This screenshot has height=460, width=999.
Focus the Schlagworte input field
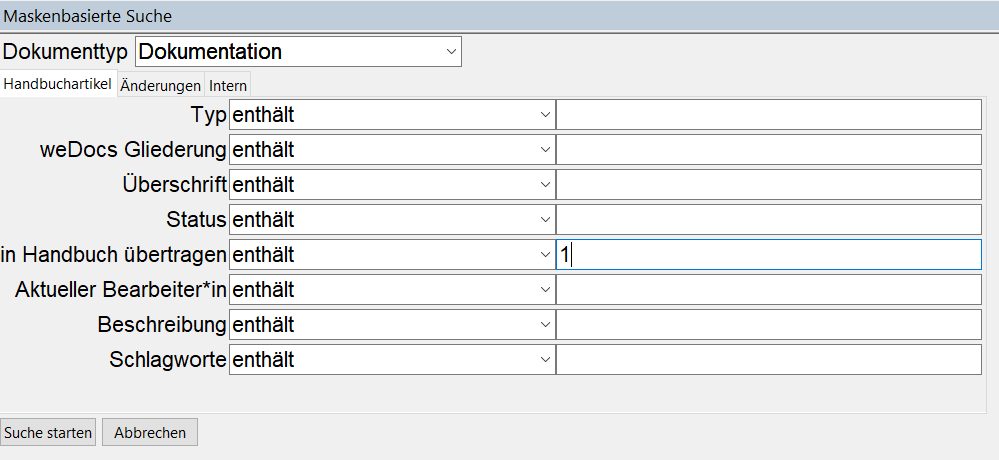tap(768, 360)
